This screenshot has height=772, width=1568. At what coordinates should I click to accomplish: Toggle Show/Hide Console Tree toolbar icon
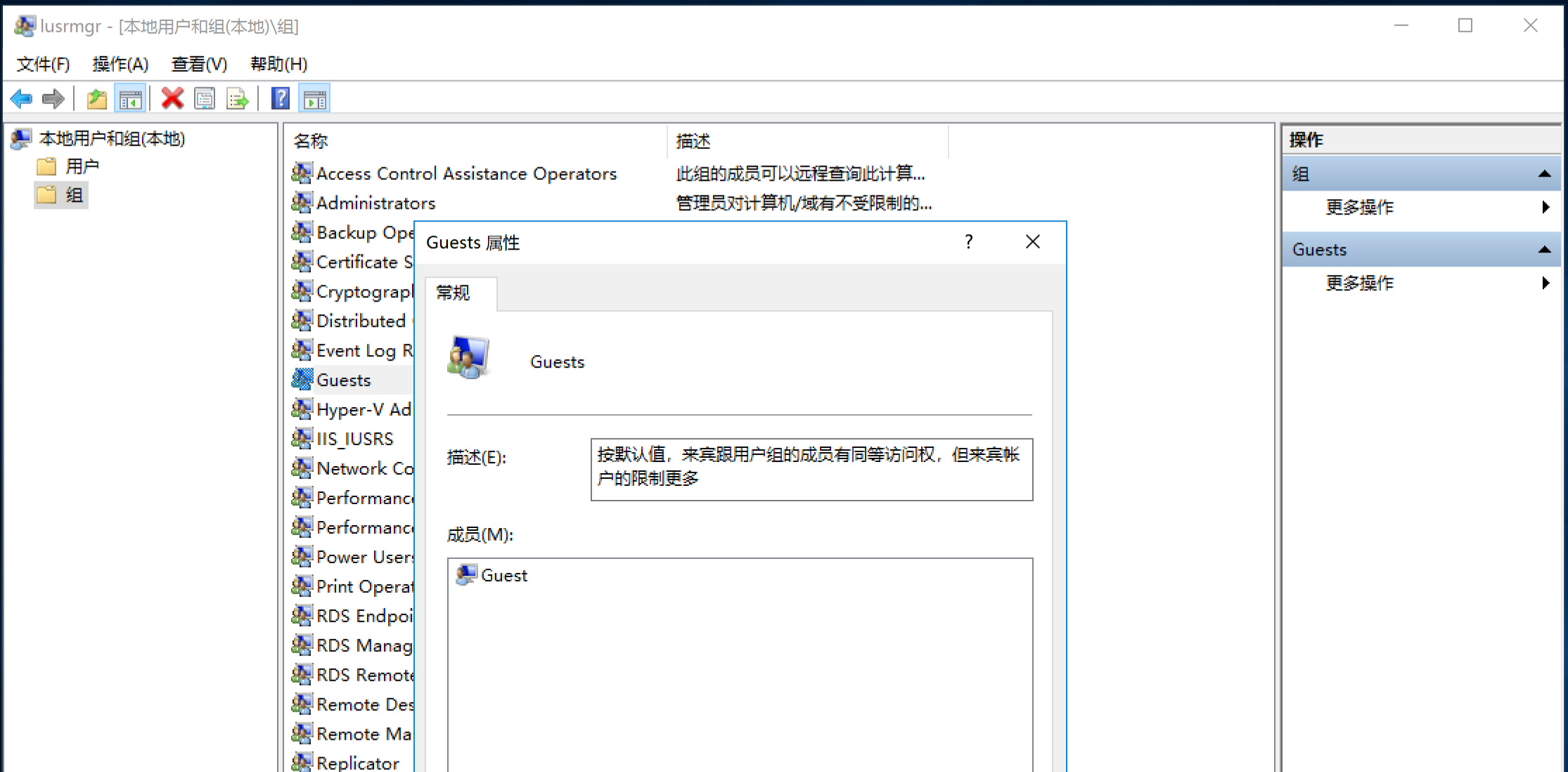coord(131,99)
